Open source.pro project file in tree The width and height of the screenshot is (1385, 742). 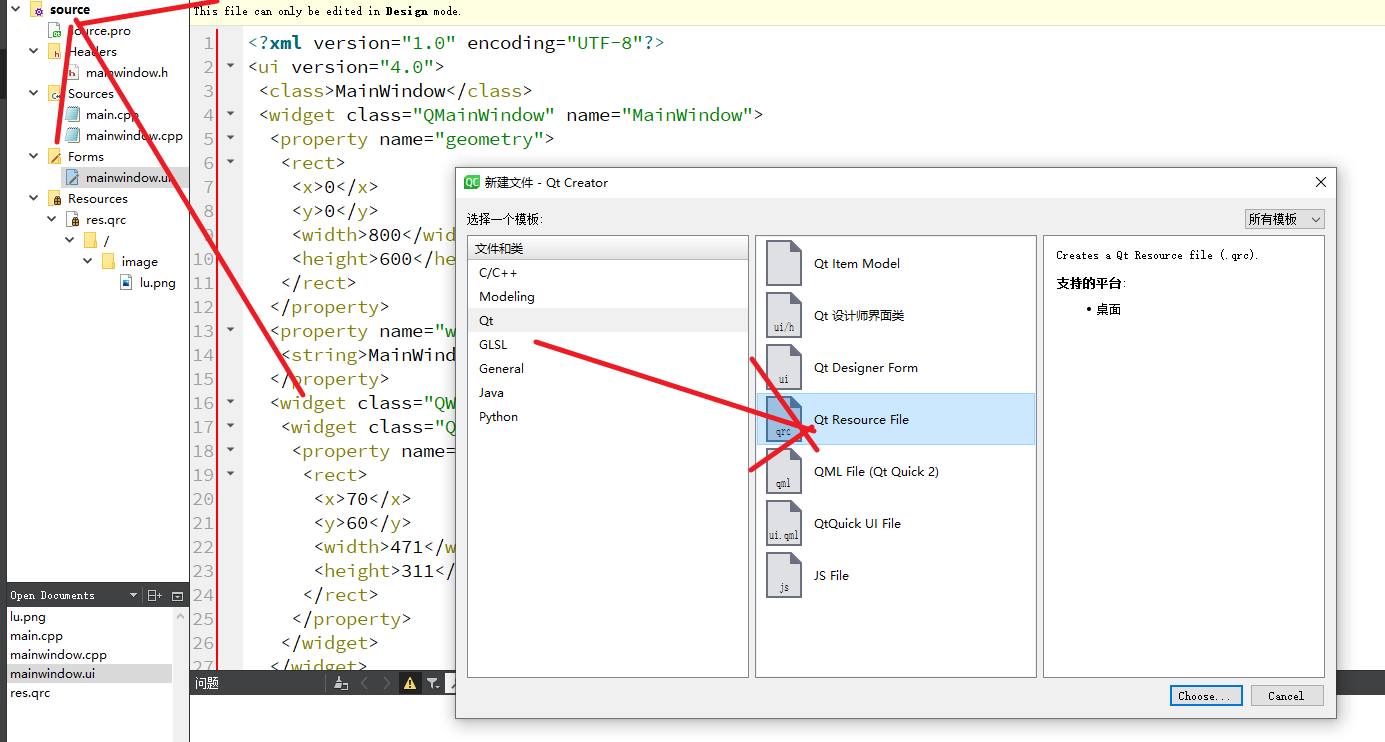tap(99, 31)
